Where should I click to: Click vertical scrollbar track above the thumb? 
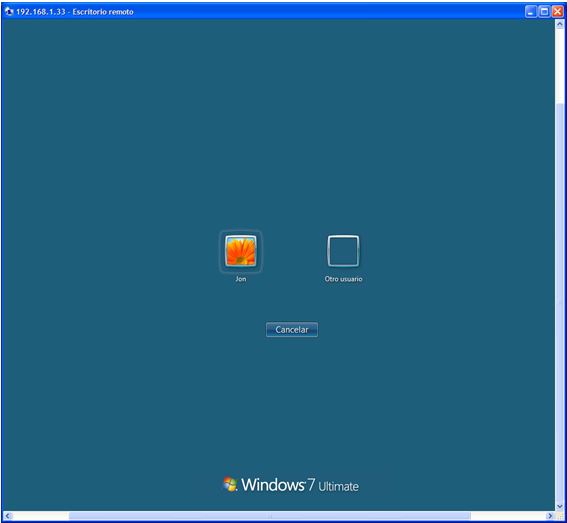(x=559, y=65)
